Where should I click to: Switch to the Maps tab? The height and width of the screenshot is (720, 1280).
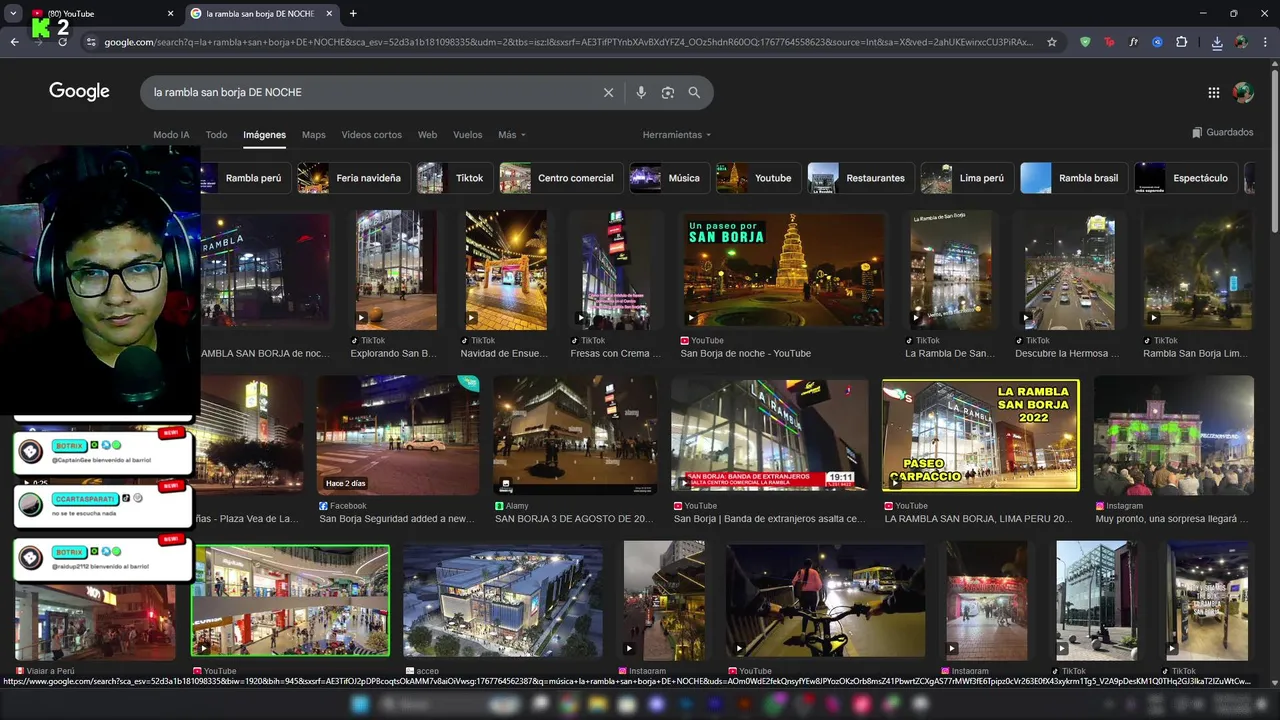point(314,135)
